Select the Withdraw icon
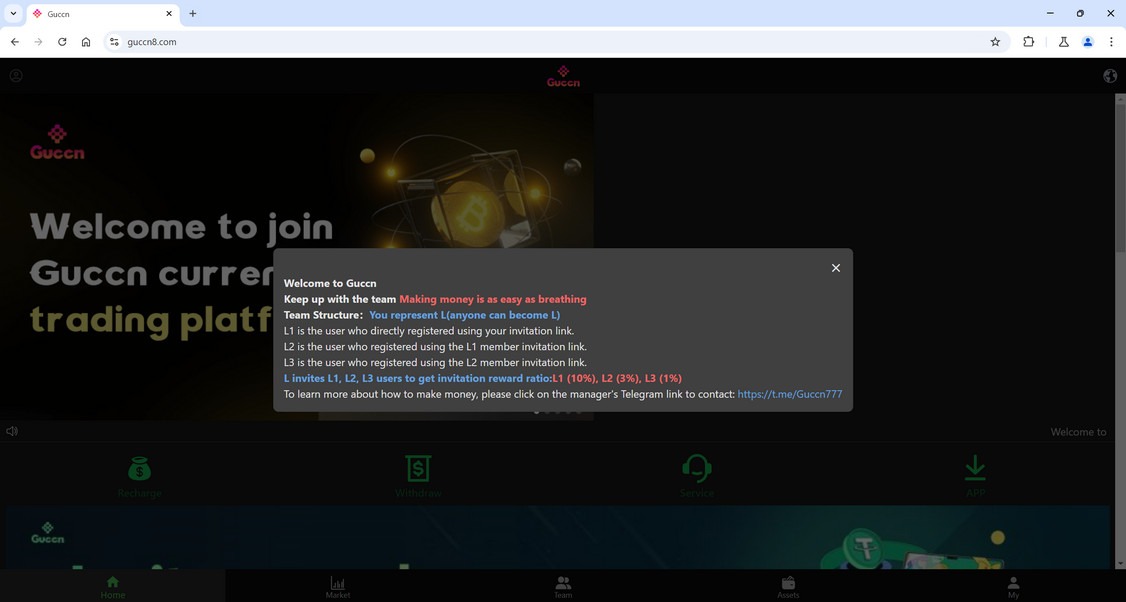The image size is (1126, 602). point(417,470)
